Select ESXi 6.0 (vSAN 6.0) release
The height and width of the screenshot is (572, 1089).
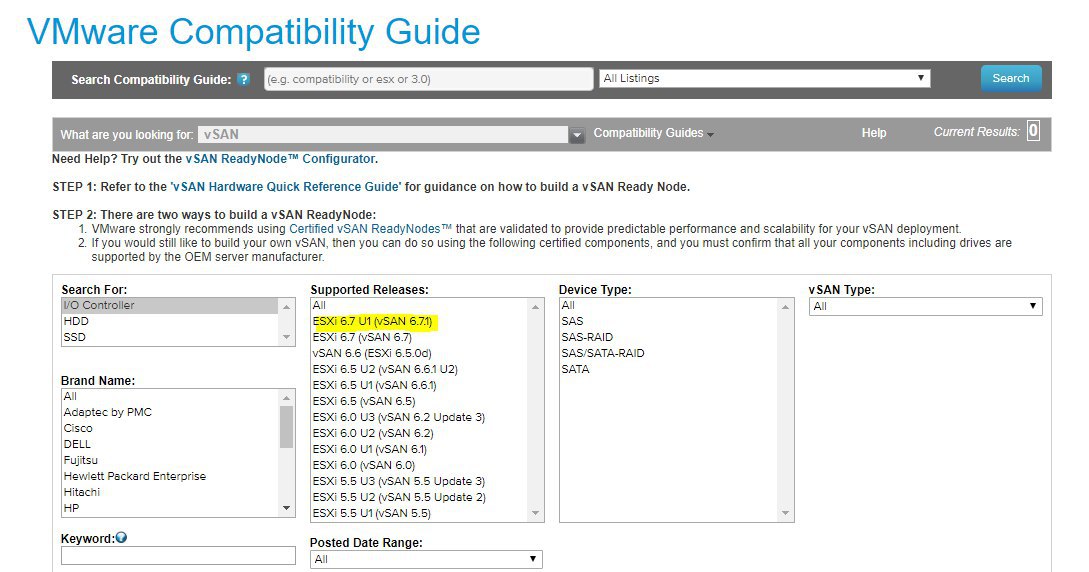point(419,465)
